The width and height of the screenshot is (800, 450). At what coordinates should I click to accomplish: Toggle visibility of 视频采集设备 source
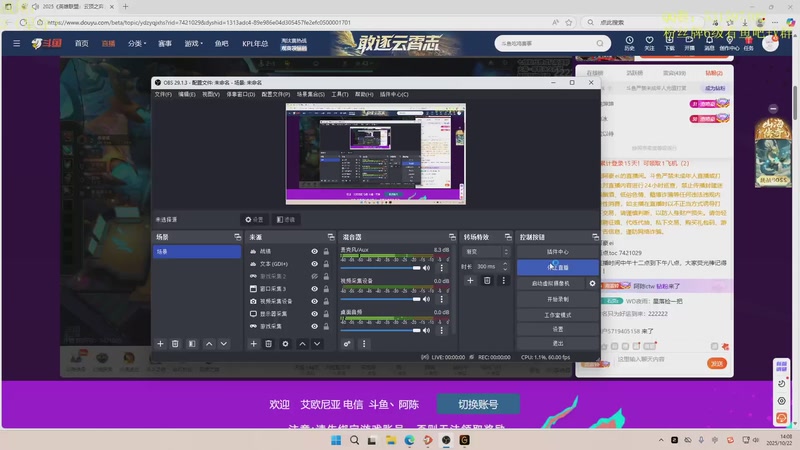[314, 301]
